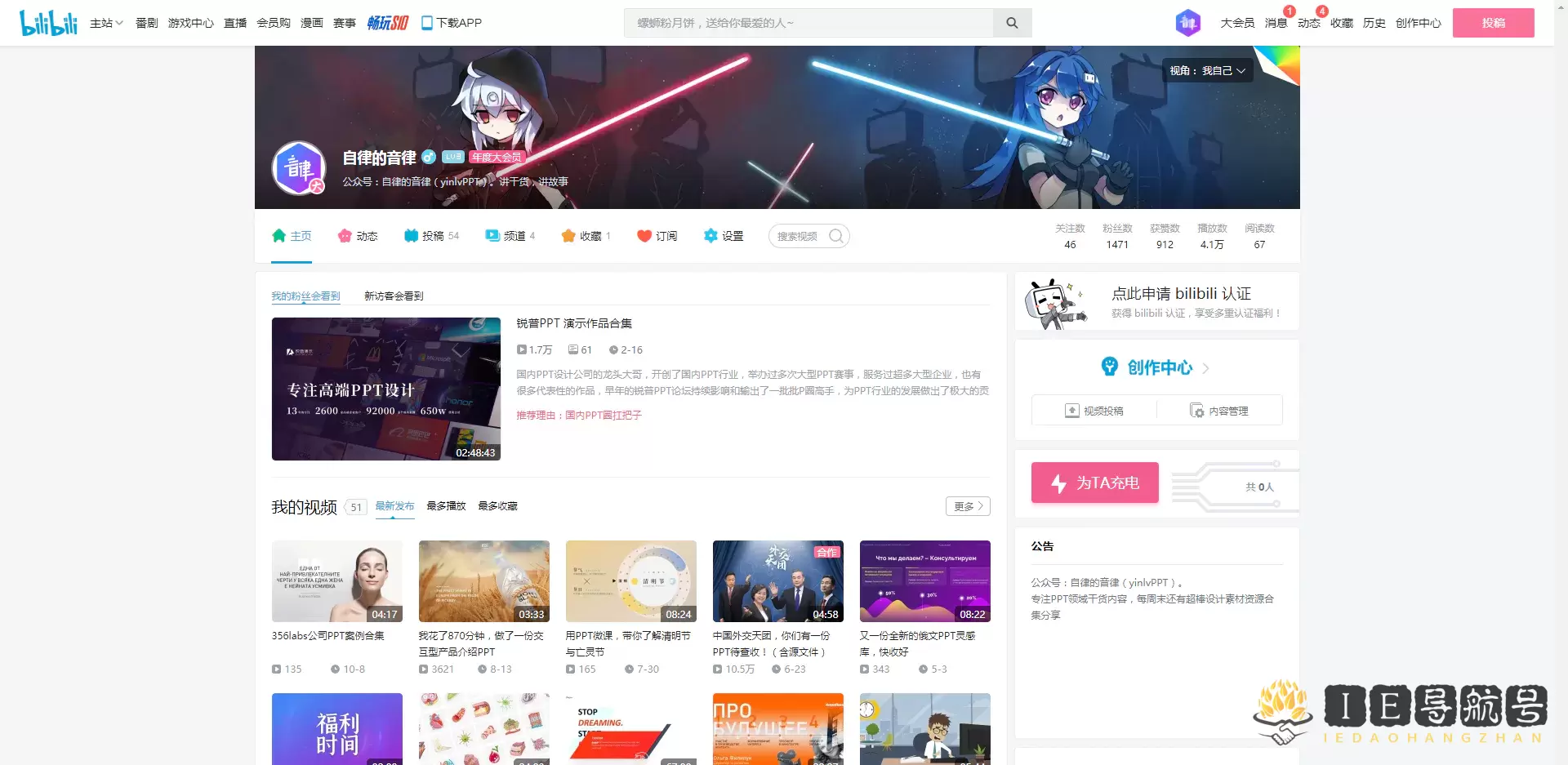
Task: Open the 动态 profile tab
Action: [358, 236]
